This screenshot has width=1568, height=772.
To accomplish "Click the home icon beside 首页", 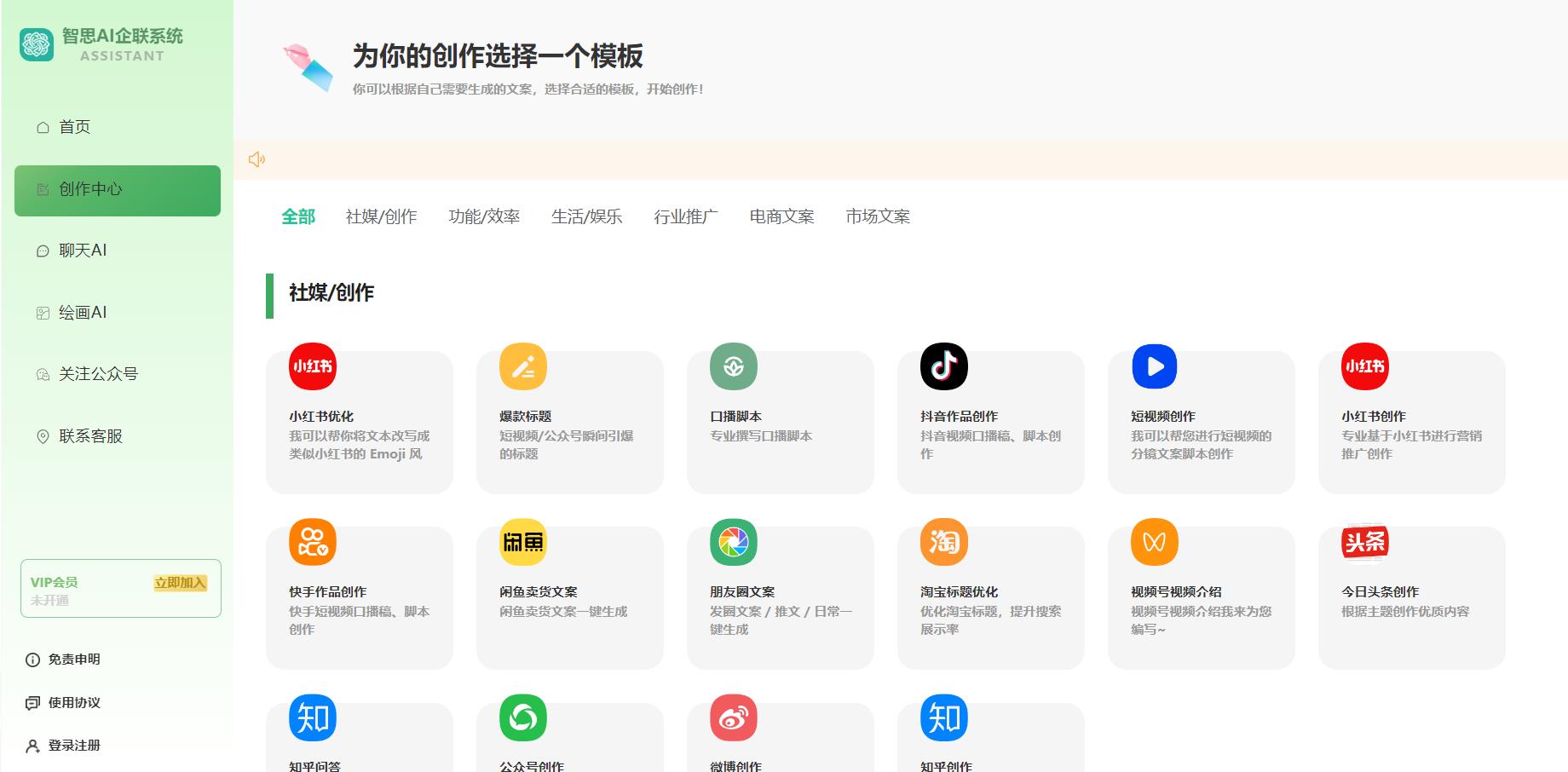I will 43,128.
